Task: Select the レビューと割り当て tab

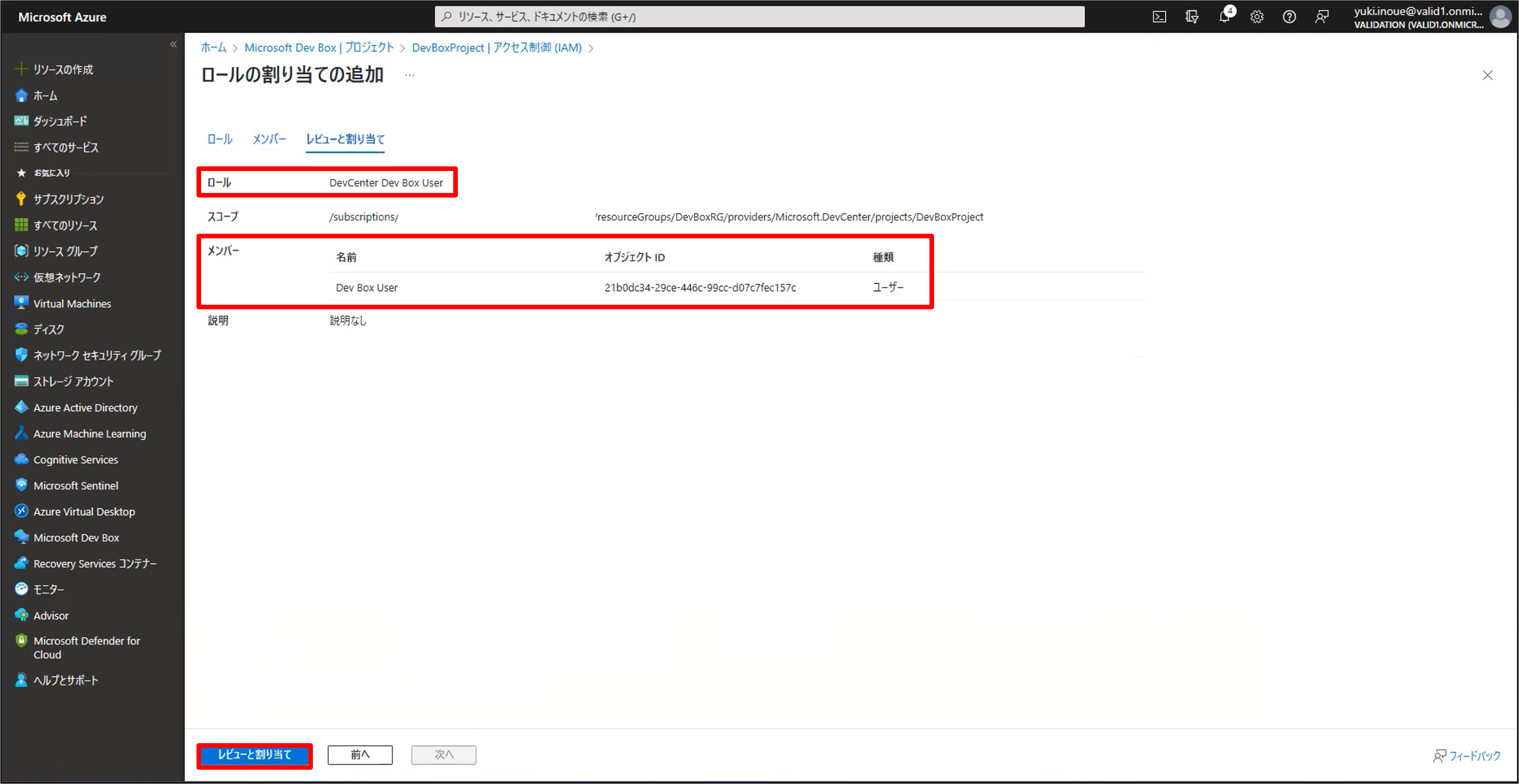Action: (345, 139)
